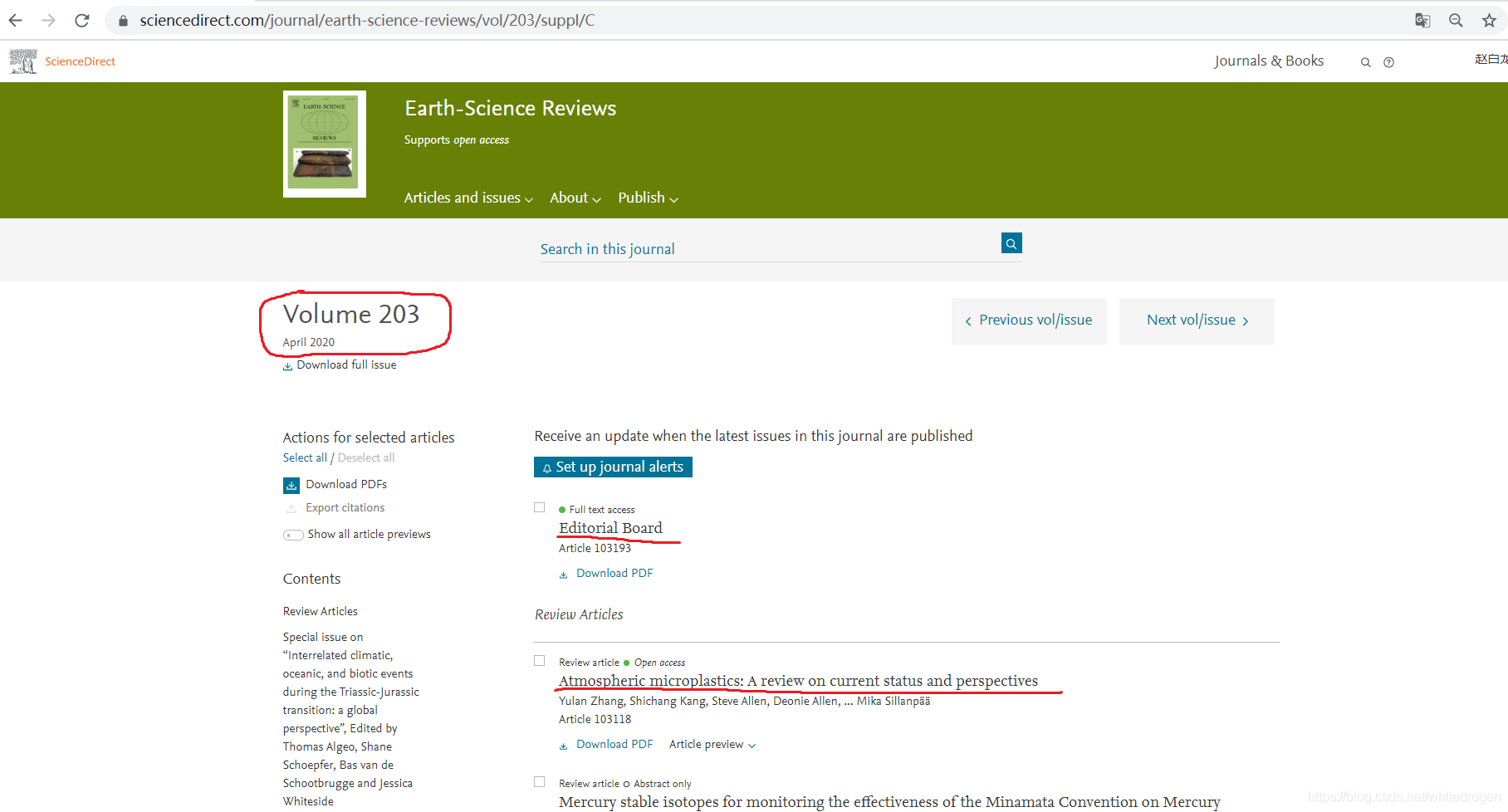Tick the Mercury stable isotopes article checkbox
This screenshot has height=812, width=1508.
tap(540, 782)
